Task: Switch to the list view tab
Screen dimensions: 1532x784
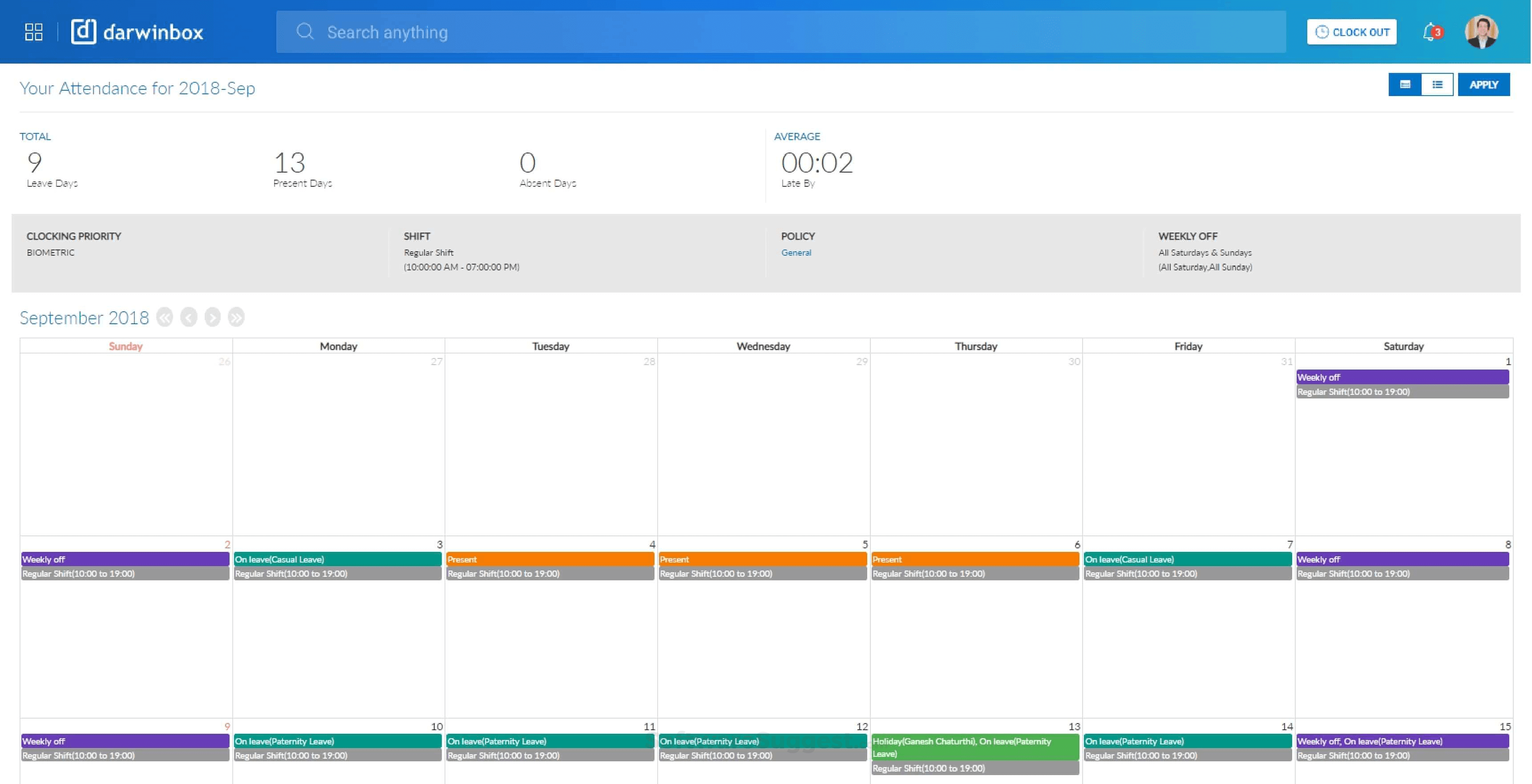Action: coord(1437,84)
